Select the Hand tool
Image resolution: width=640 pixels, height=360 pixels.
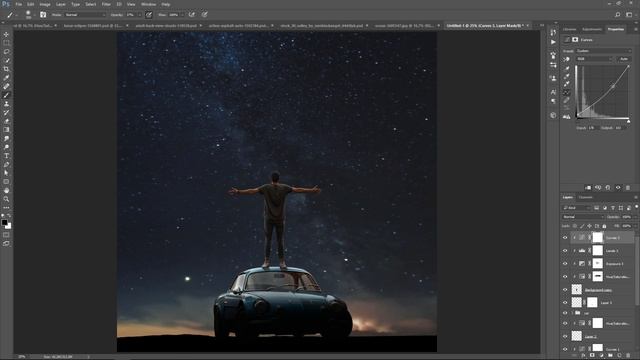(x=6, y=191)
